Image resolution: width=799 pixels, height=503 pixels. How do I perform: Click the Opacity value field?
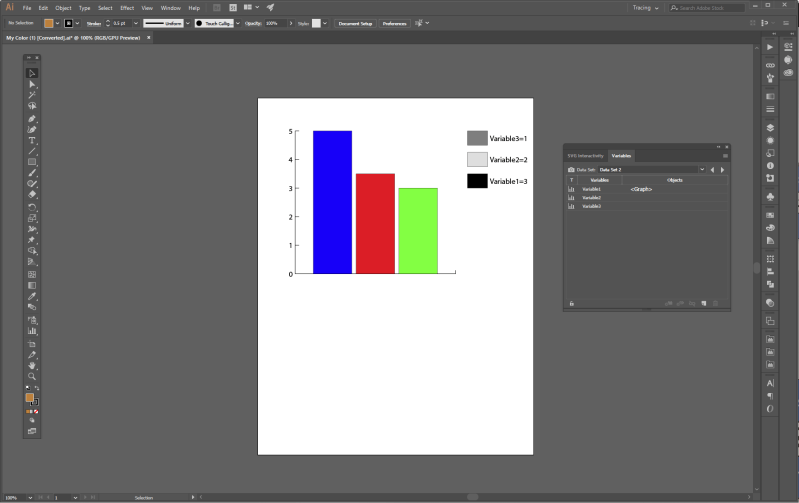275,23
